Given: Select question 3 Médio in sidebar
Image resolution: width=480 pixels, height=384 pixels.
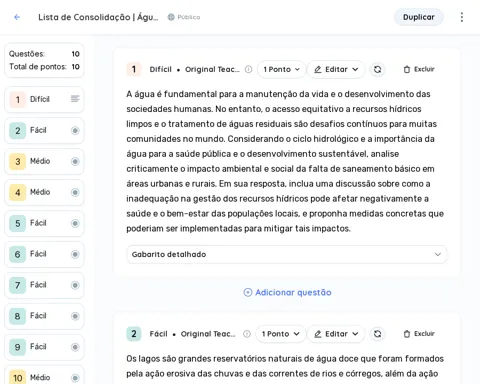Looking at the screenshot, I should (44, 161).
